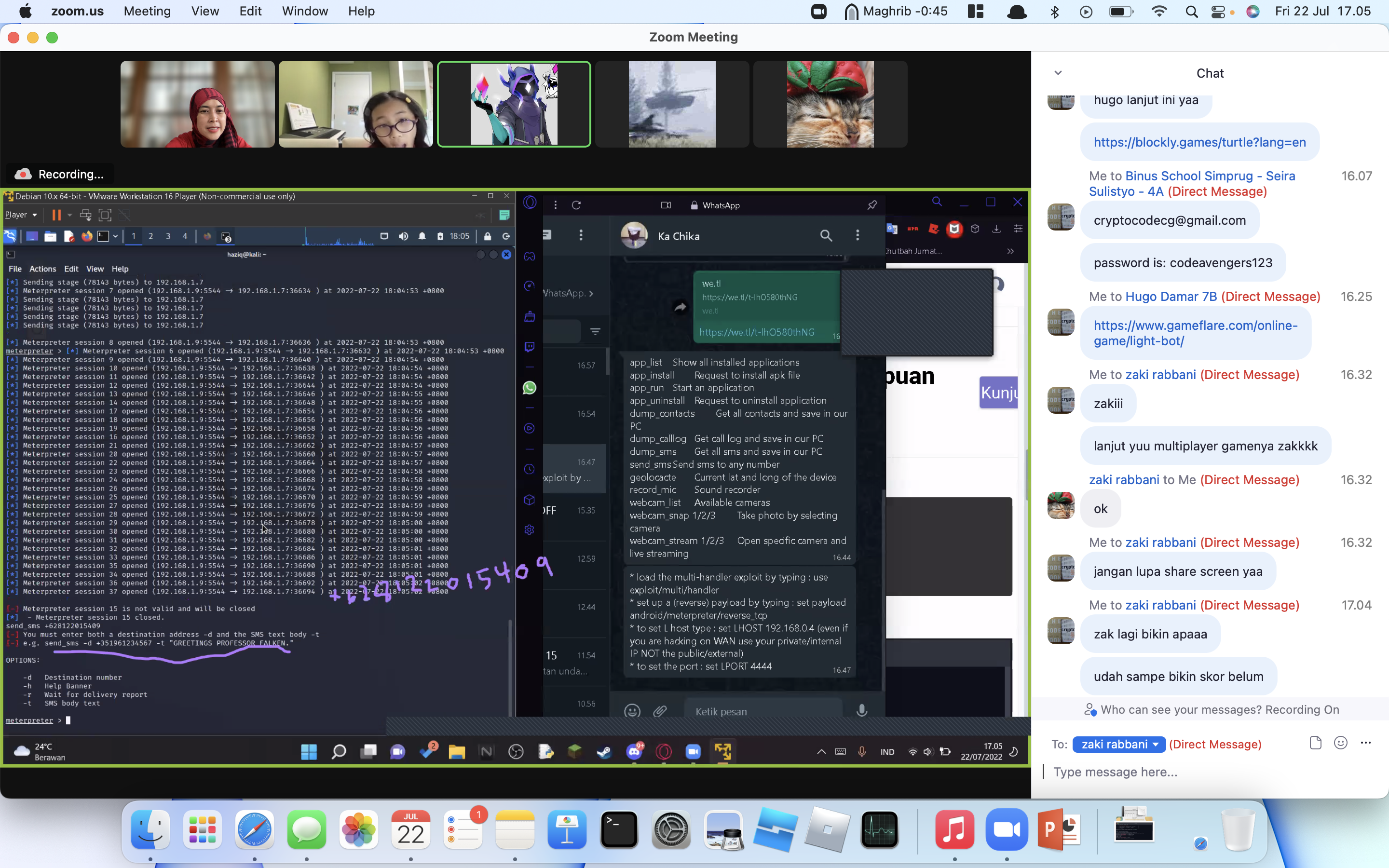Open Terminal from the Dock
Viewport: 1389px width, 868px height.
(x=619, y=829)
